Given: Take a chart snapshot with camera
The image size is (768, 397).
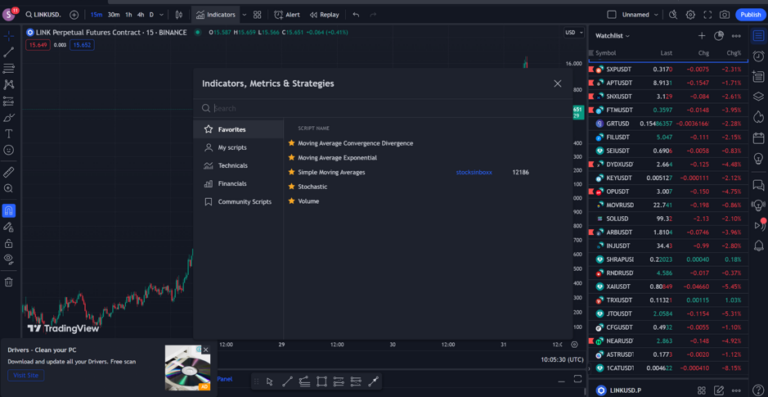Looking at the screenshot, I should (x=724, y=15).
